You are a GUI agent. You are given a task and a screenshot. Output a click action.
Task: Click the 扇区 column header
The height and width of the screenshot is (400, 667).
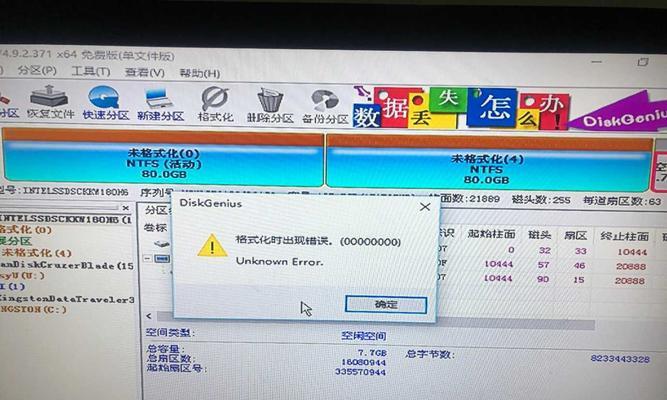coord(576,235)
